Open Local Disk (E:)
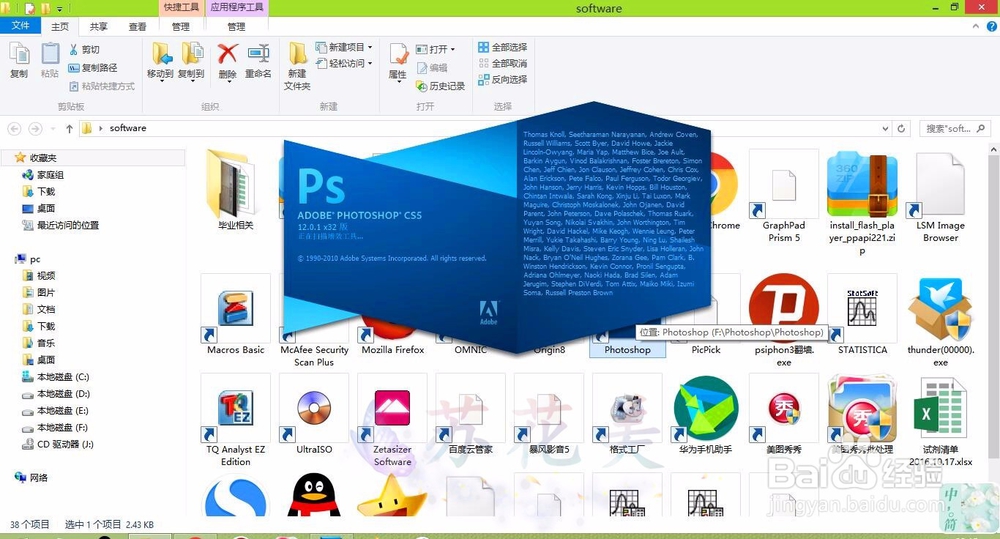1000x539 pixels. pos(55,411)
